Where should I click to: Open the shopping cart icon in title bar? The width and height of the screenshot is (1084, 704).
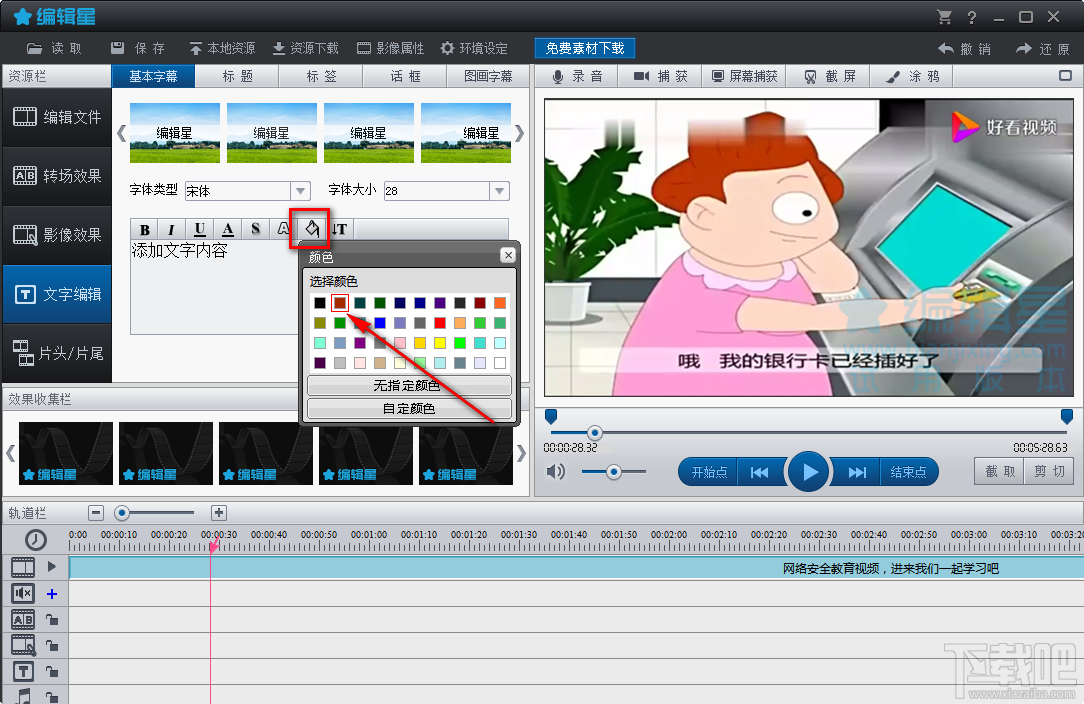944,17
